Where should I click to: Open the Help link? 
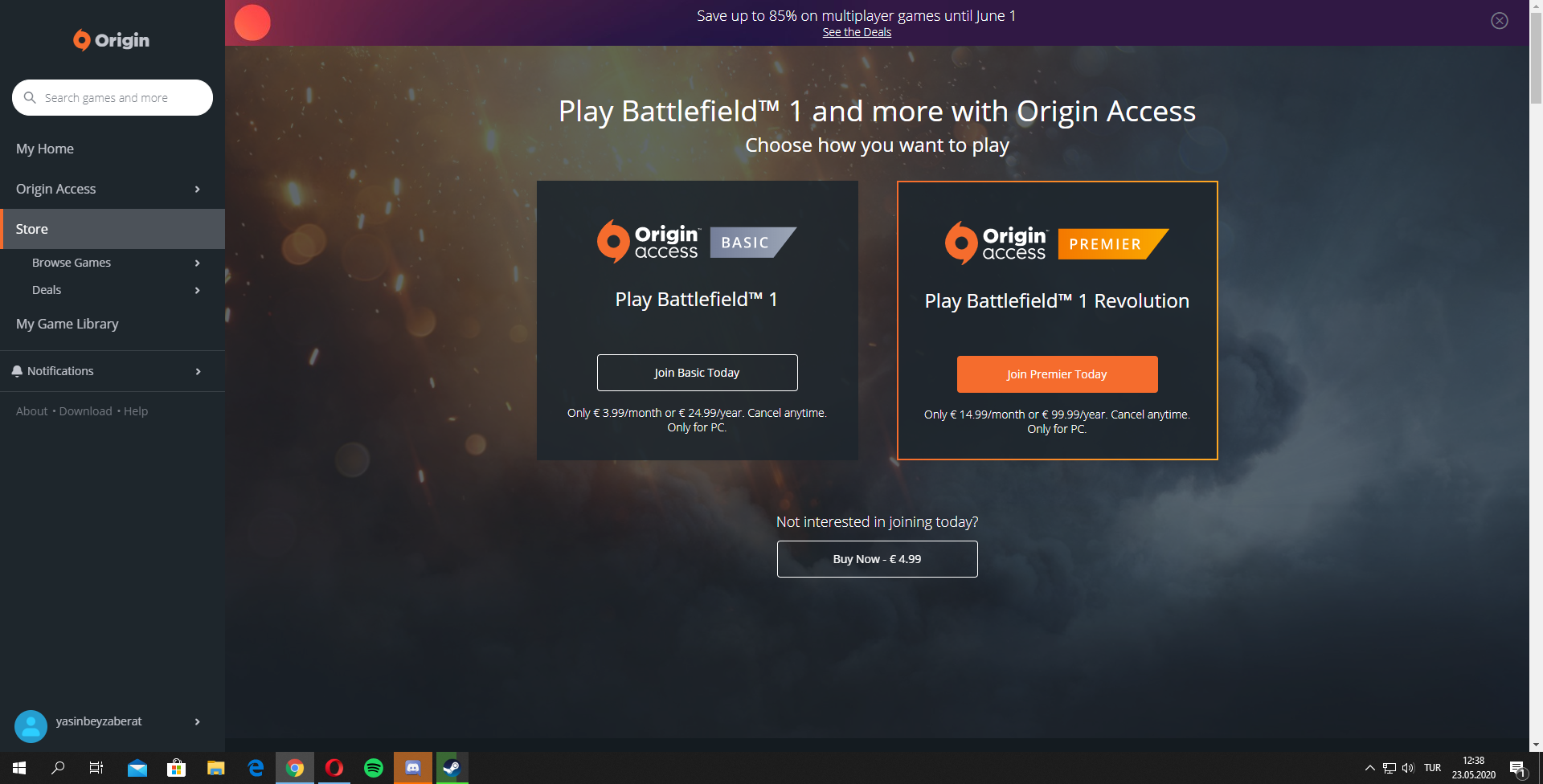pyautogui.click(x=136, y=411)
